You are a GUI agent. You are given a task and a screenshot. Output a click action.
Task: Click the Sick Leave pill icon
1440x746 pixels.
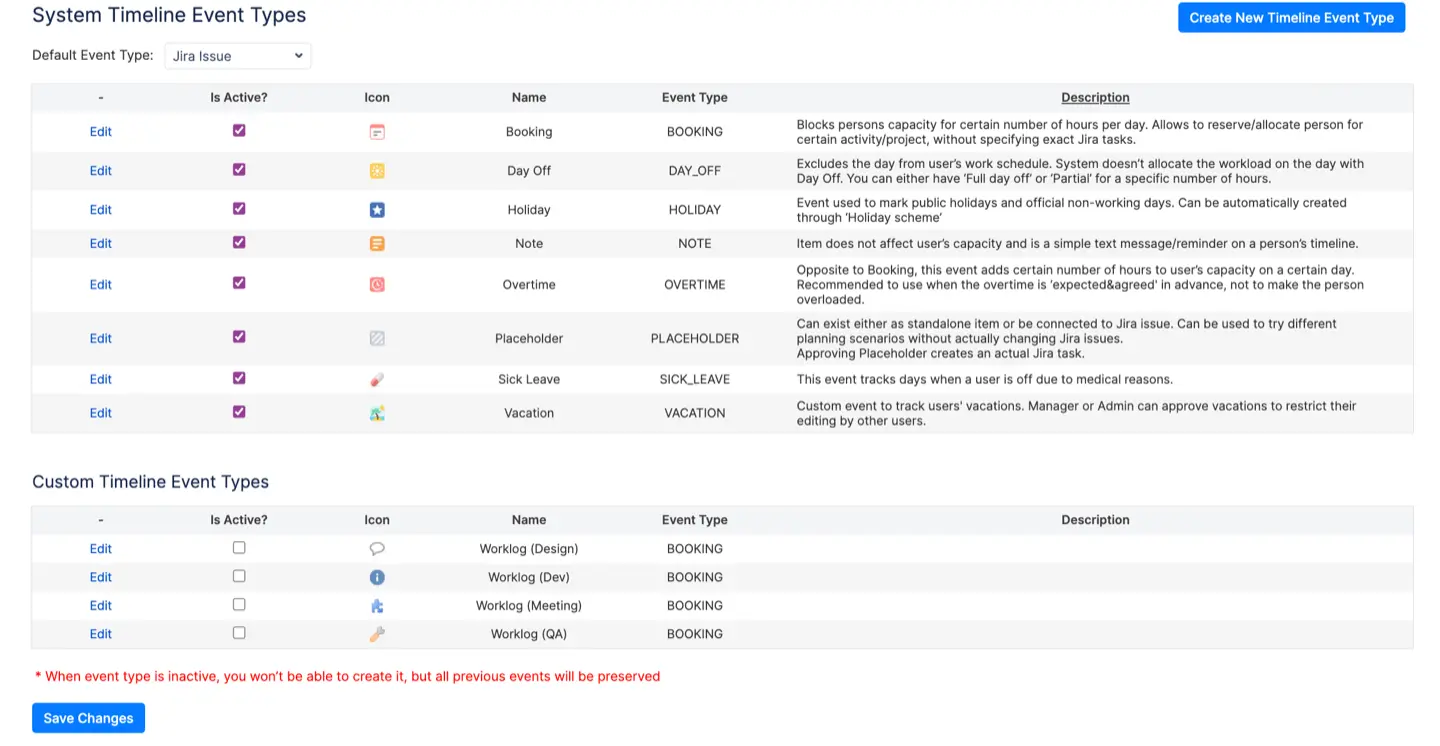coord(377,380)
